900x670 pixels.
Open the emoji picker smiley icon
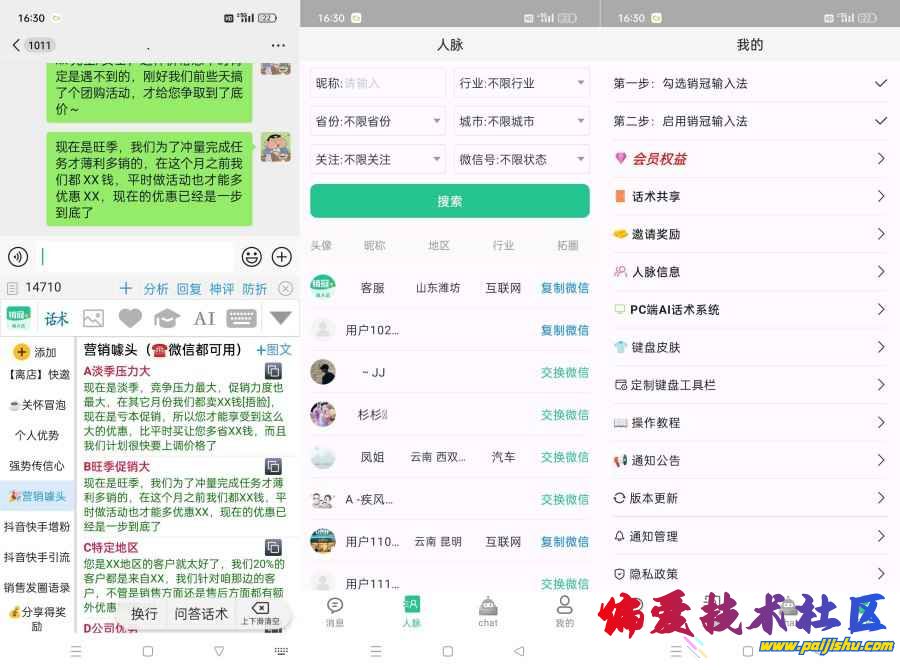(x=252, y=257)
